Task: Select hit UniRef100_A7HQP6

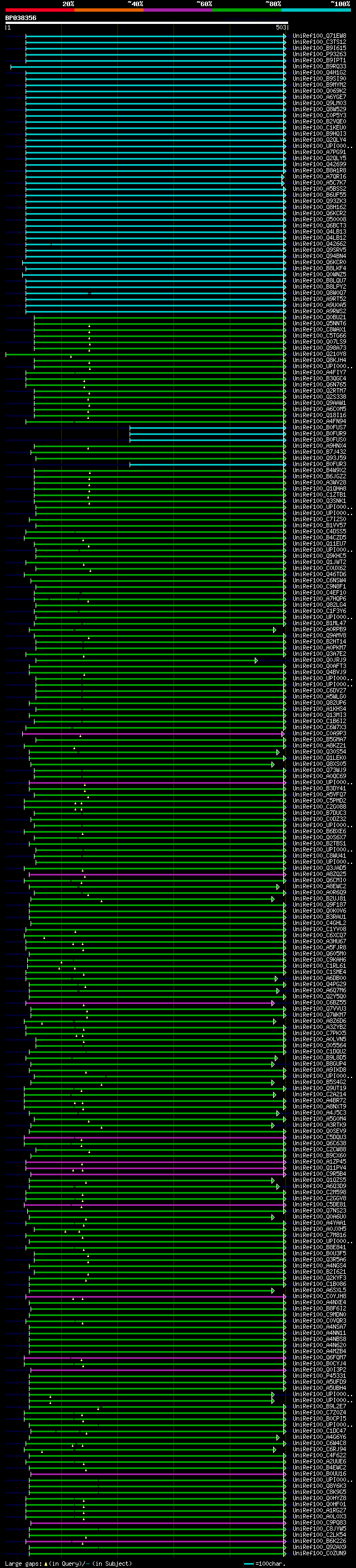Action: pos(319,599)
